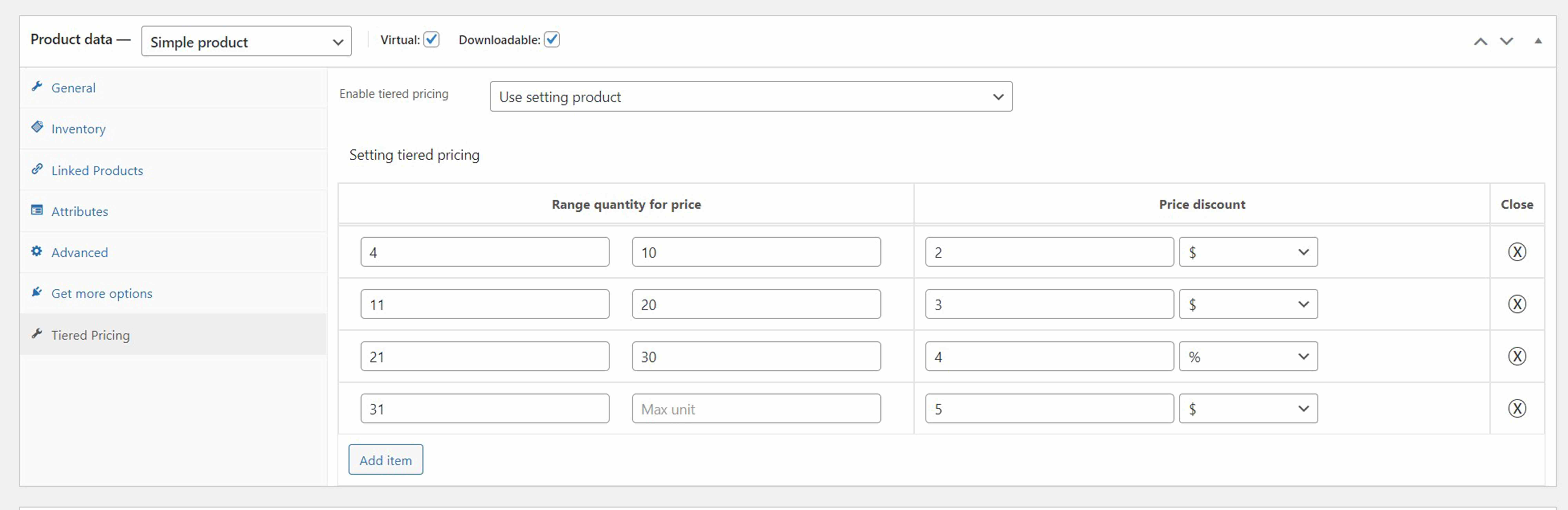Viewport: 1568px width, 510px height.
Task: Click the Close column header
Action: (1517, 204)
